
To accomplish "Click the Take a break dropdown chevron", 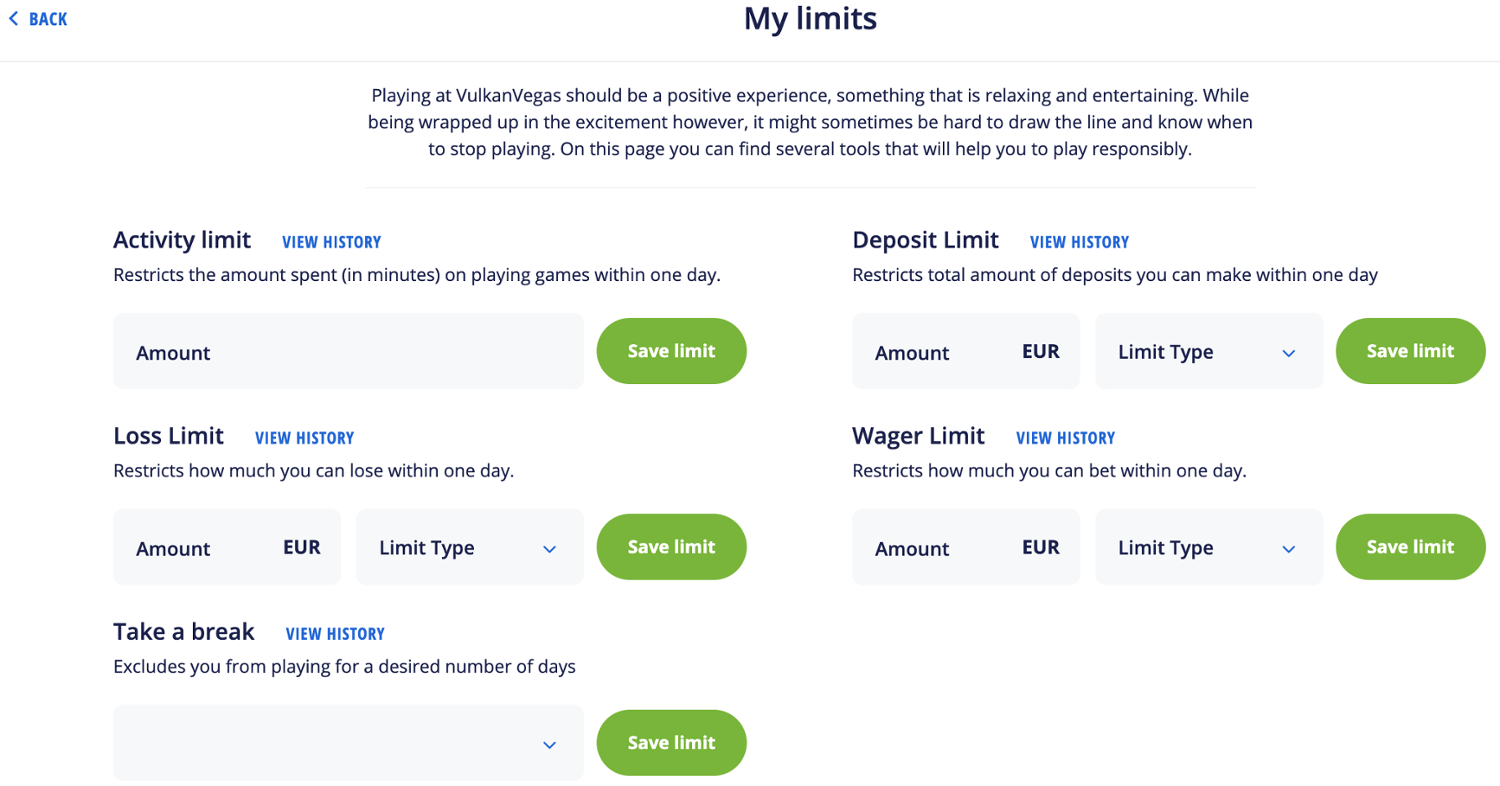I will pos(548,745).
